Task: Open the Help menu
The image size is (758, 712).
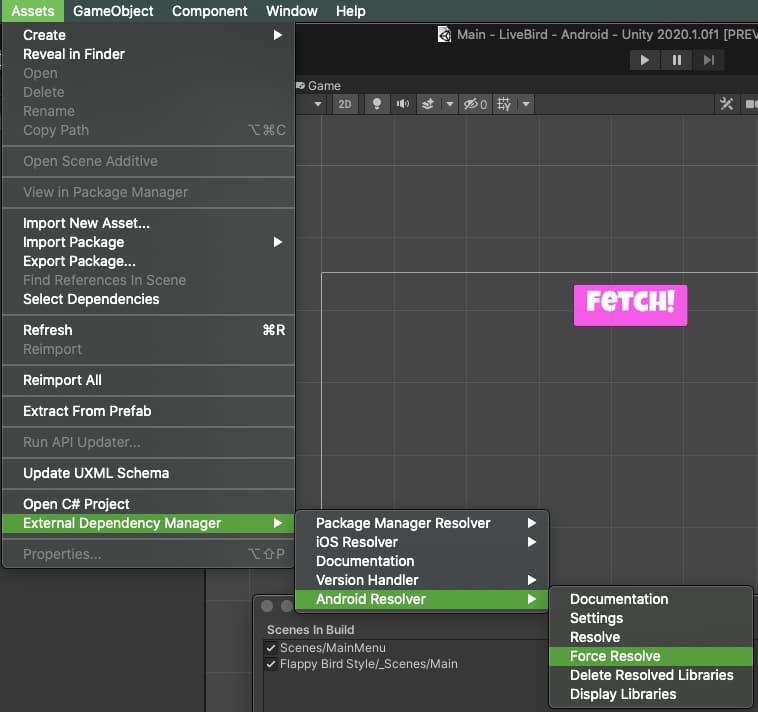Action: point(350,11)
